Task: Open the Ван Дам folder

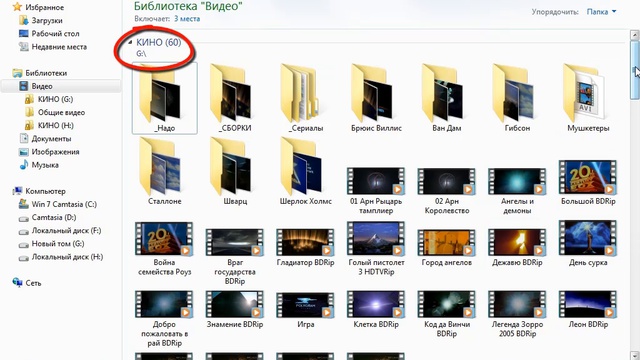Action: pos(447,98)
